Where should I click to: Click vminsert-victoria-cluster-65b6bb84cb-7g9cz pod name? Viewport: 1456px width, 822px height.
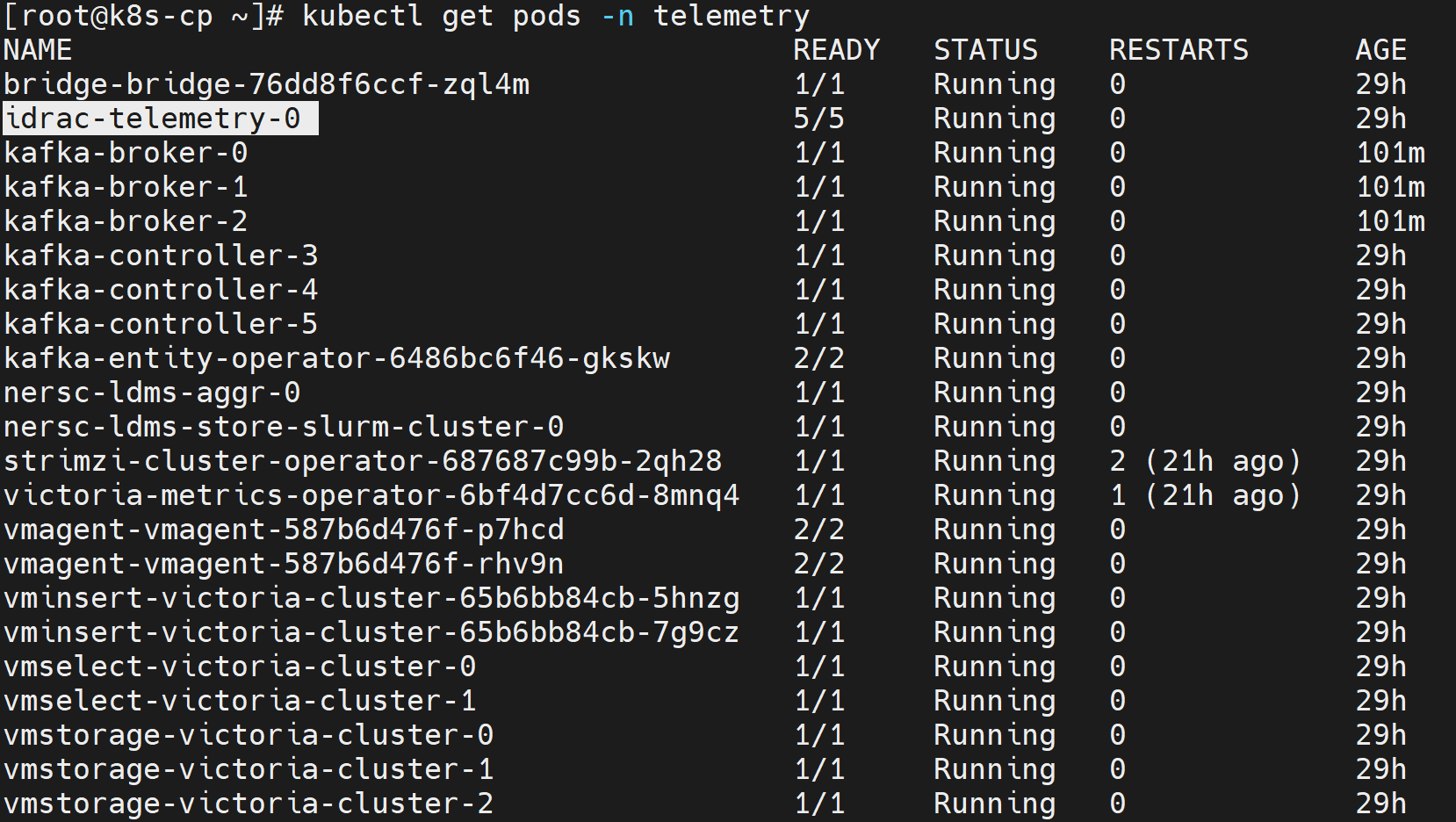(x=372, y=632)
